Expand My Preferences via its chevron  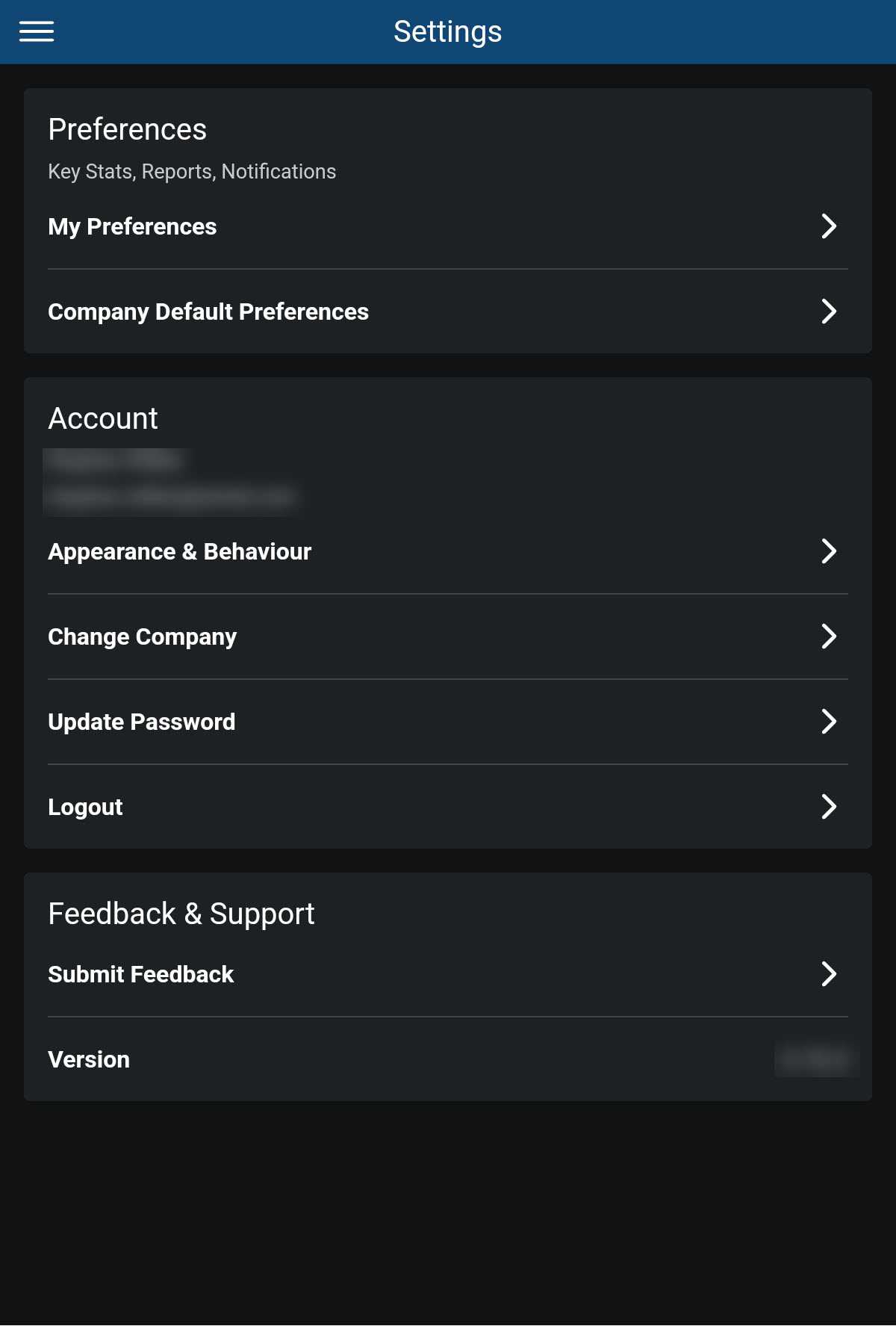[830, 227]
